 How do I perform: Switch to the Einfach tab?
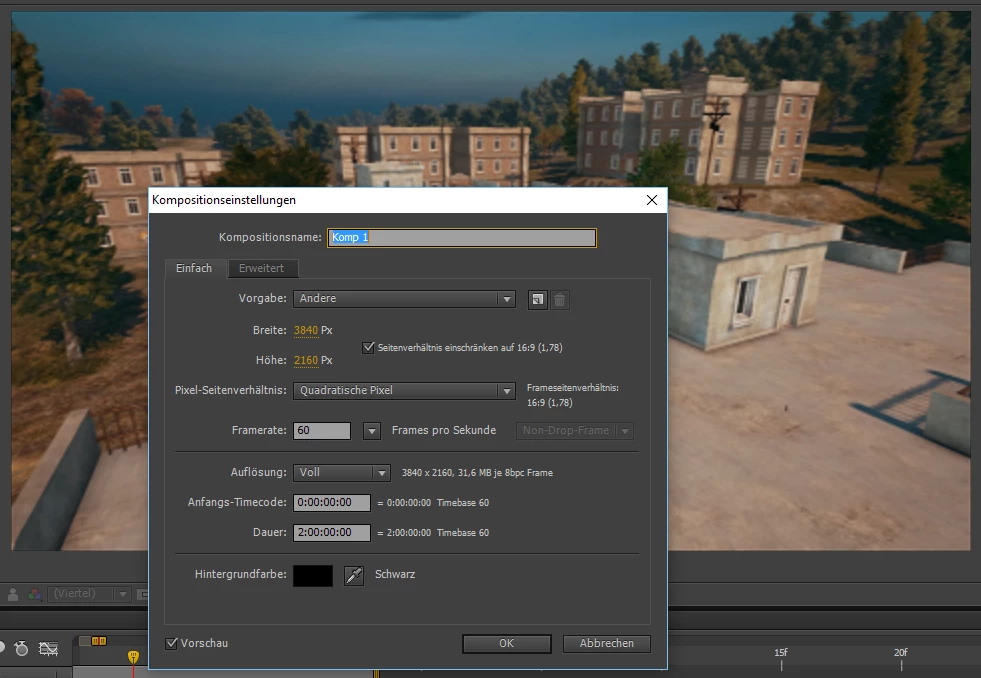[194, 268]
